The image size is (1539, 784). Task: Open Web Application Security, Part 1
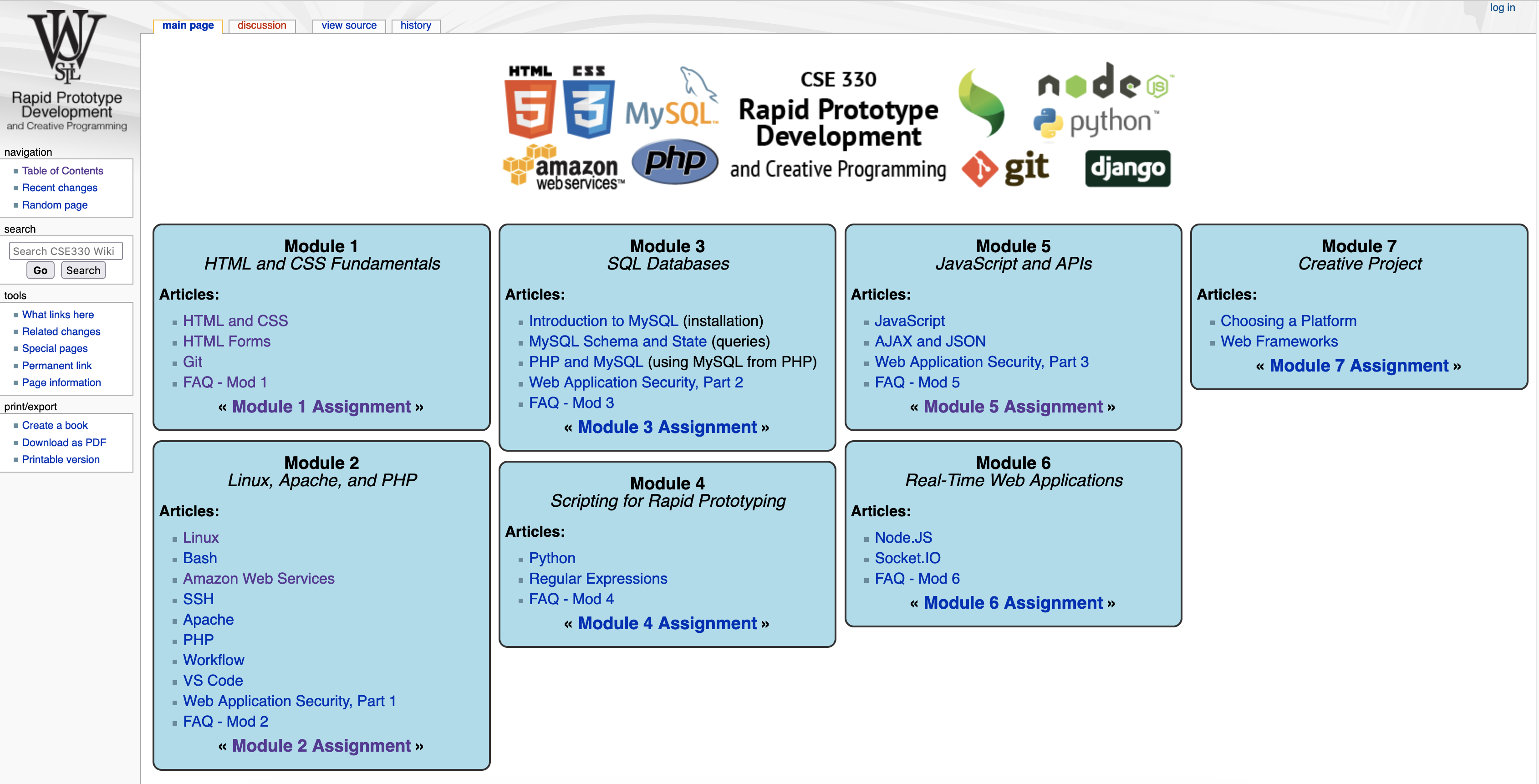[290, 701]
